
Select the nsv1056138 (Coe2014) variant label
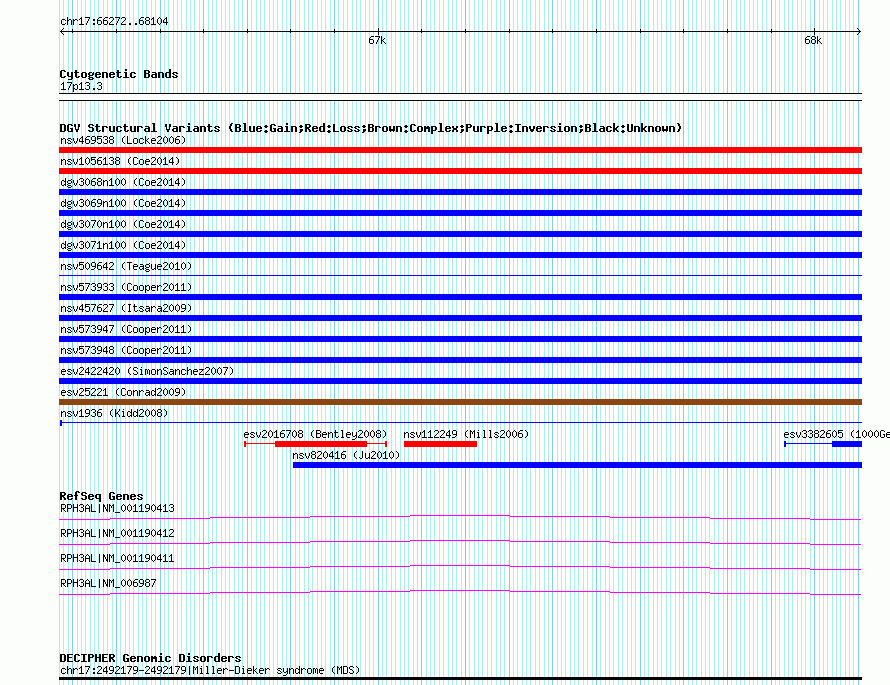[120, 161]
